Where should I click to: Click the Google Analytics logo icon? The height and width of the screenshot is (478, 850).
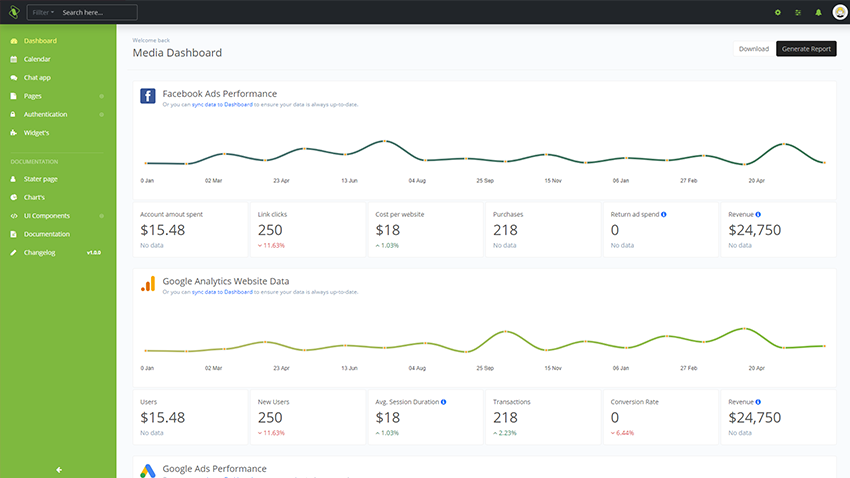coord(147,284)
